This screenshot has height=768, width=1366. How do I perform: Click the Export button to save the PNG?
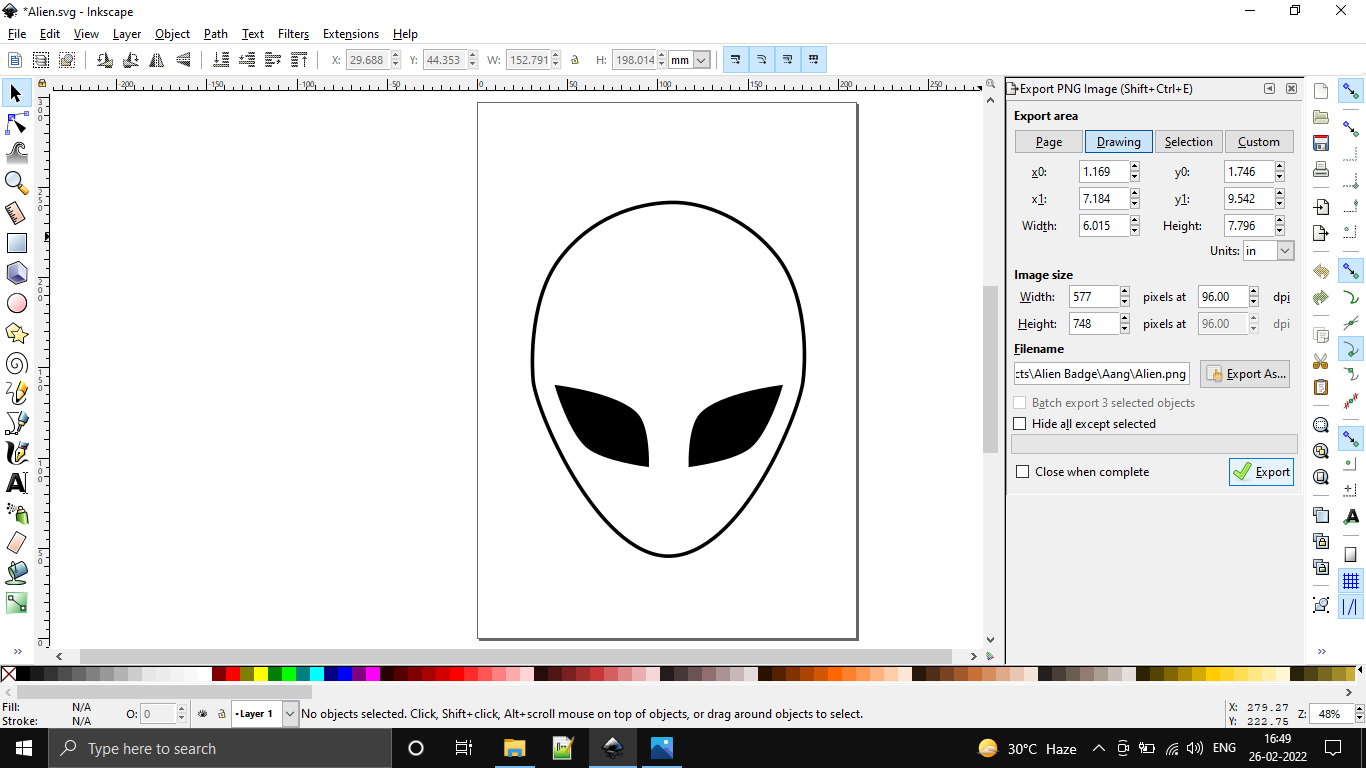point(1261,471)
